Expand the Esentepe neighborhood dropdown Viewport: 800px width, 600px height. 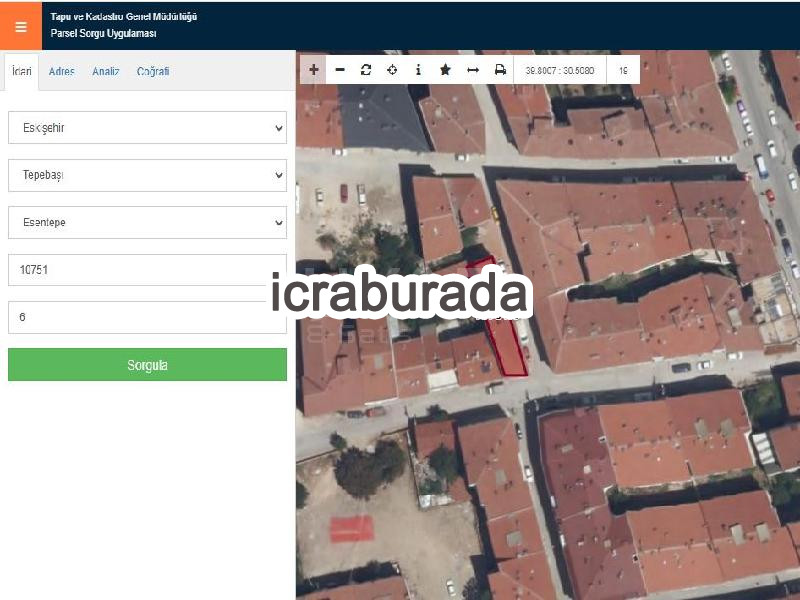(x=147, y=222)
